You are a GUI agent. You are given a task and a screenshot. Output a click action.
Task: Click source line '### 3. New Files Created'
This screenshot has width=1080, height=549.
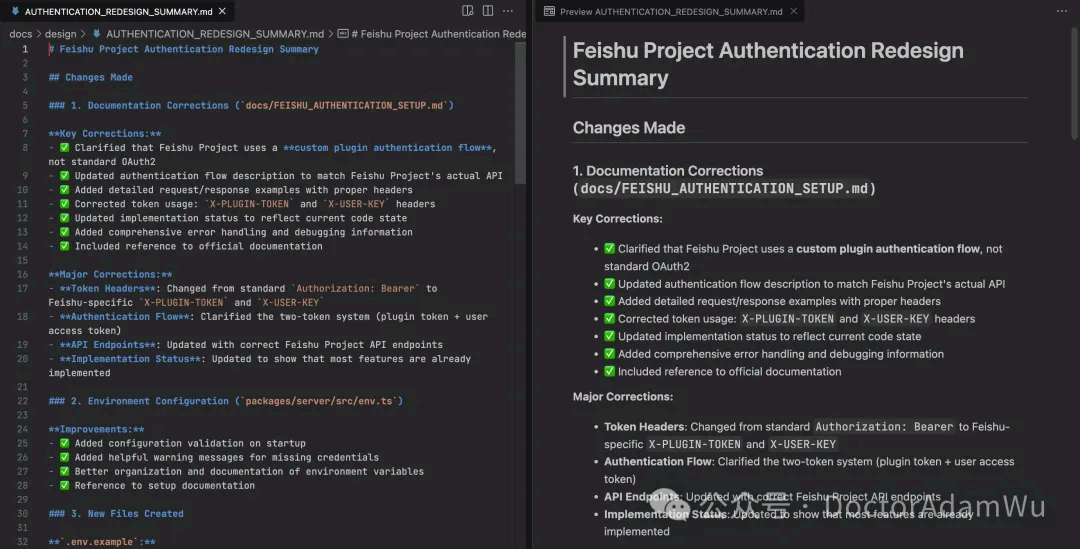[116, 513]
